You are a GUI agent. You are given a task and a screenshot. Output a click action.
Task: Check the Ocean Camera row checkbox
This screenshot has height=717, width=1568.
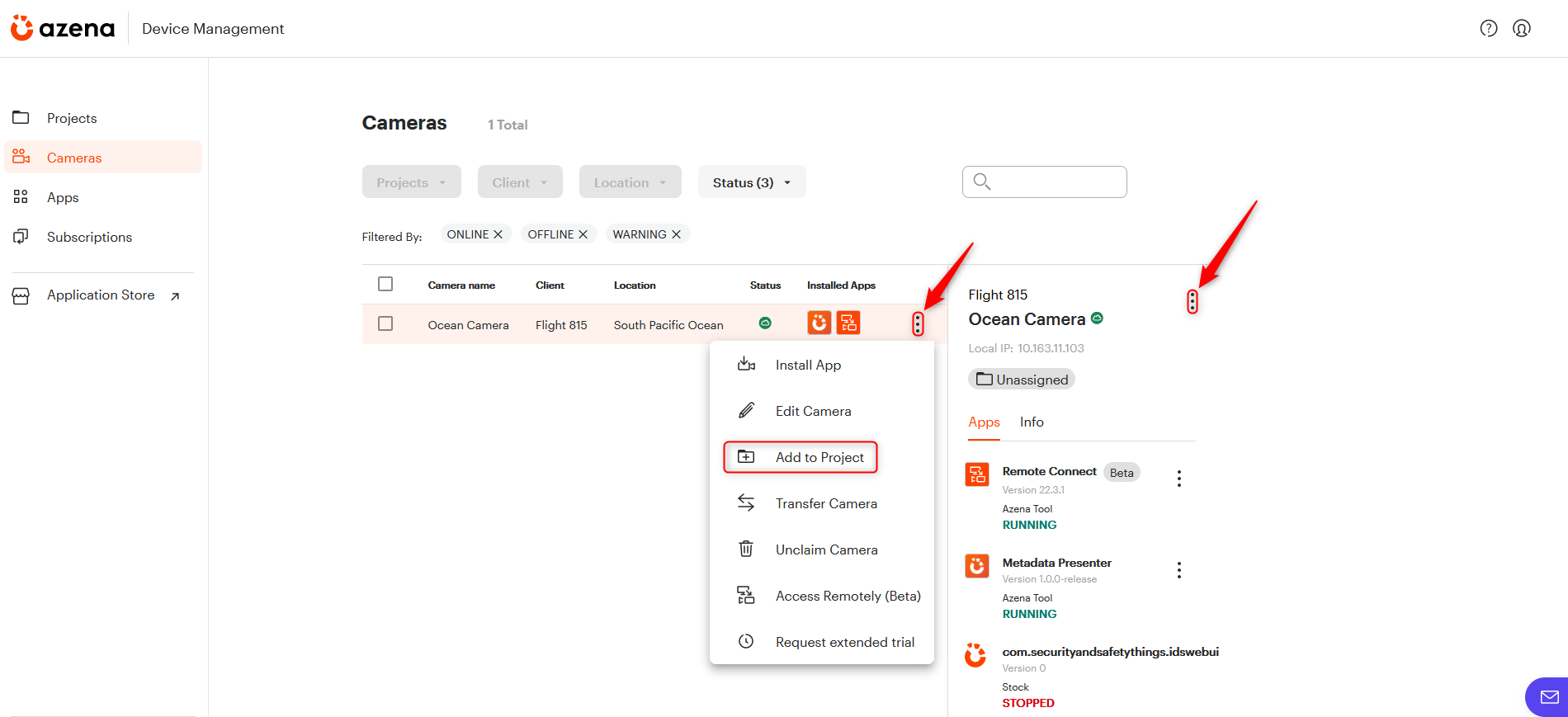[385, 323]
